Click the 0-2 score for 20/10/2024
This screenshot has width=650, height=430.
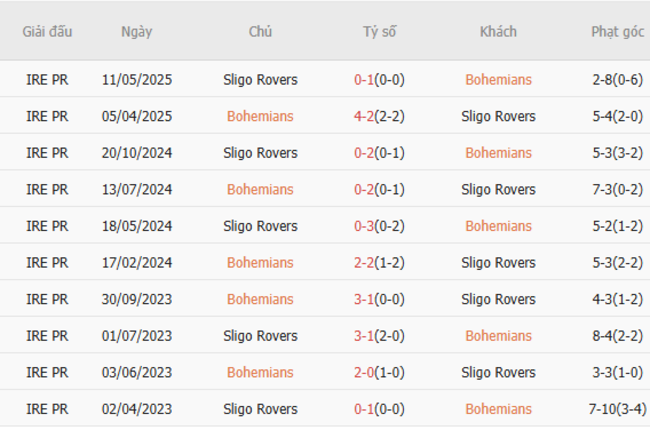[x=365, y=153]
